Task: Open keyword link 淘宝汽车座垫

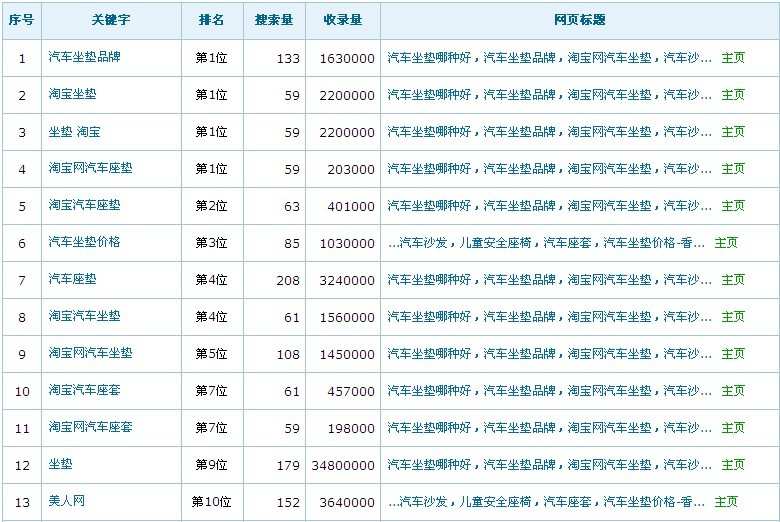Action: pos(85,205)
